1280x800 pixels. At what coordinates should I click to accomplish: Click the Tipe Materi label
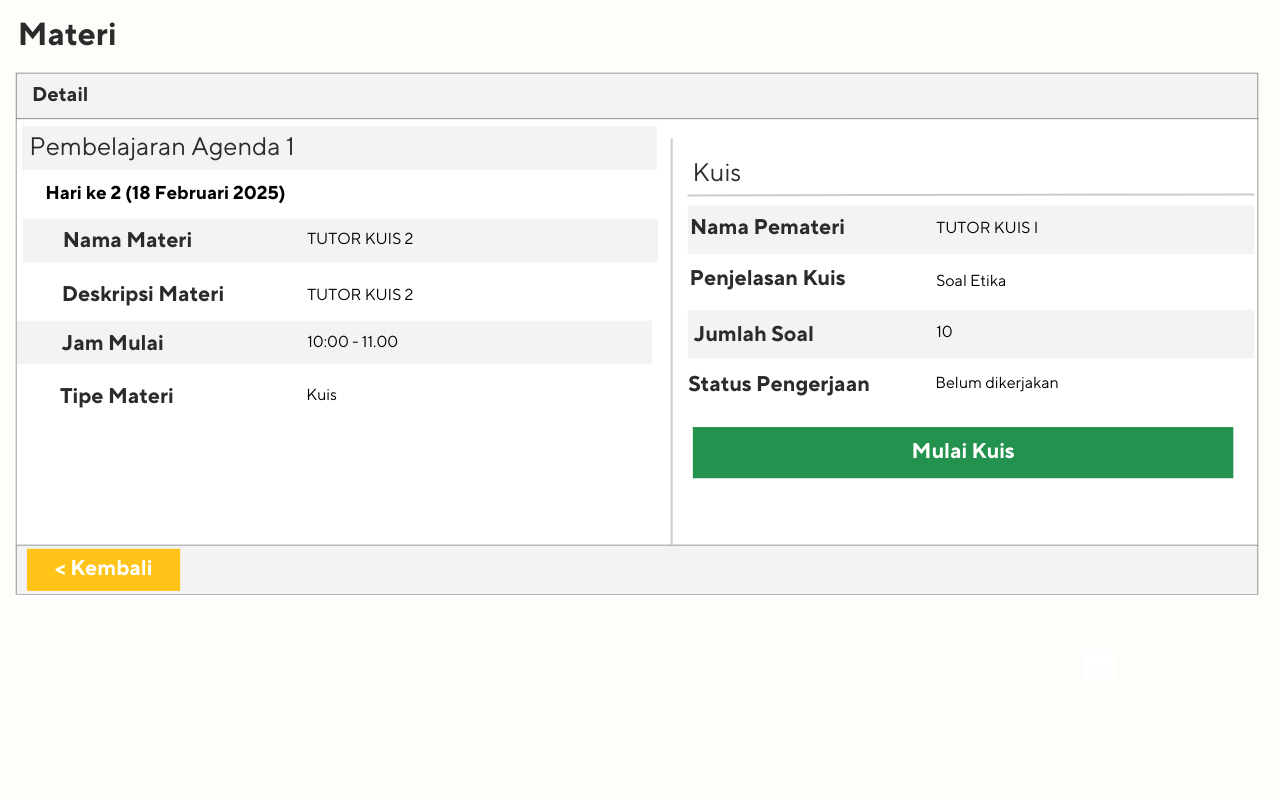pos(116,396)
